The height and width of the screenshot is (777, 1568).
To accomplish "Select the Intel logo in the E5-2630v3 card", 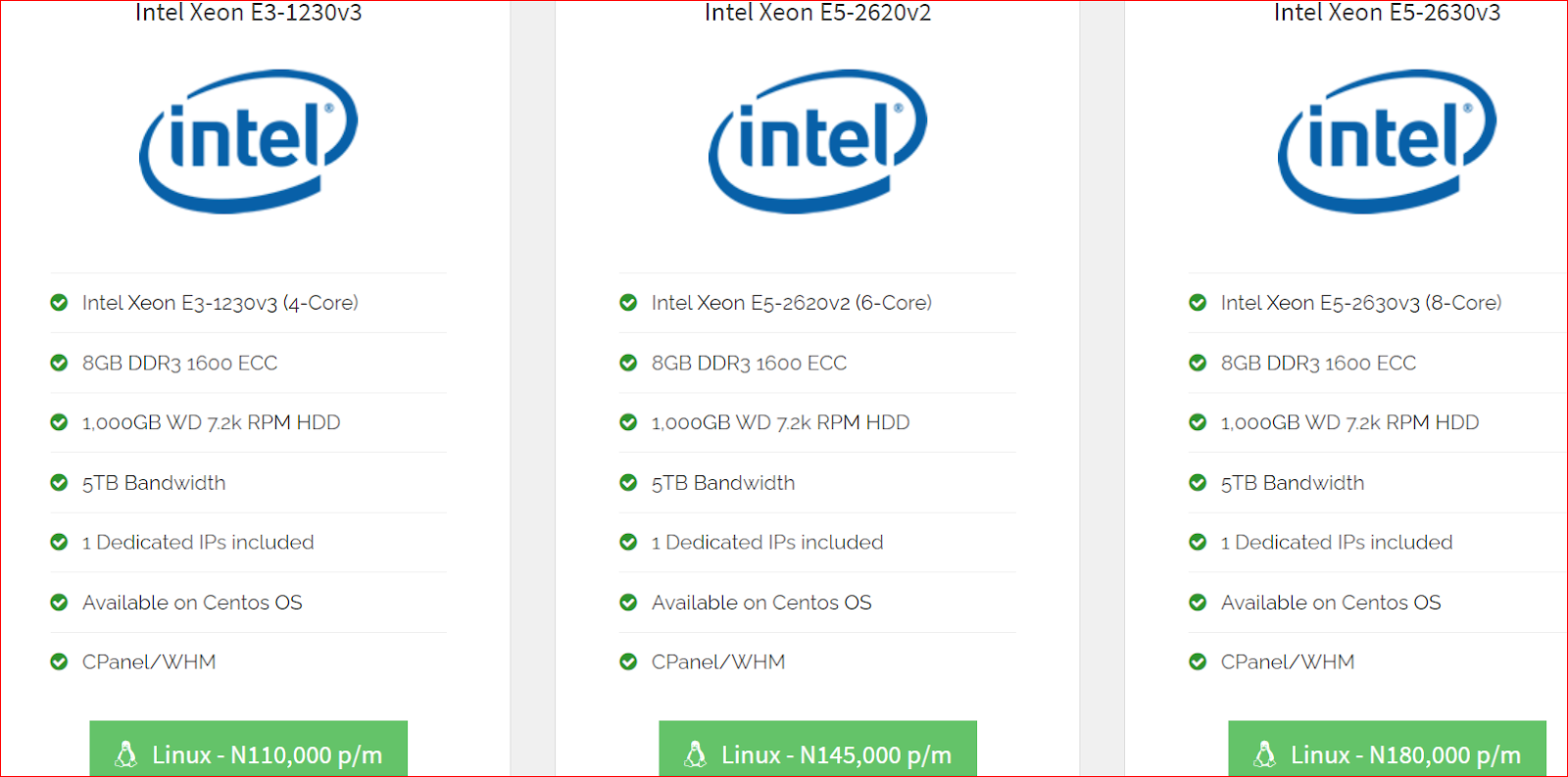I will click(1387, 141).
